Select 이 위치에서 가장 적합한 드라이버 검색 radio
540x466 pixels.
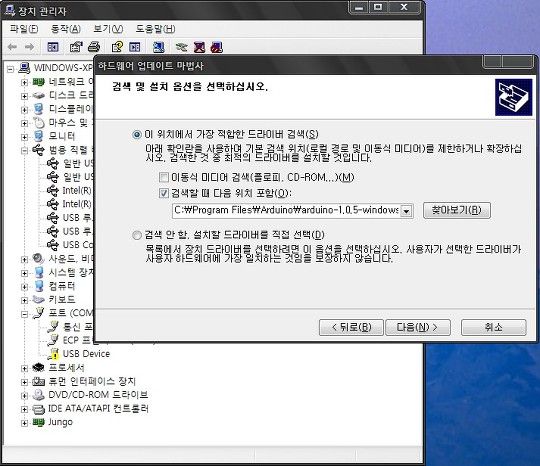coord(137,135)
